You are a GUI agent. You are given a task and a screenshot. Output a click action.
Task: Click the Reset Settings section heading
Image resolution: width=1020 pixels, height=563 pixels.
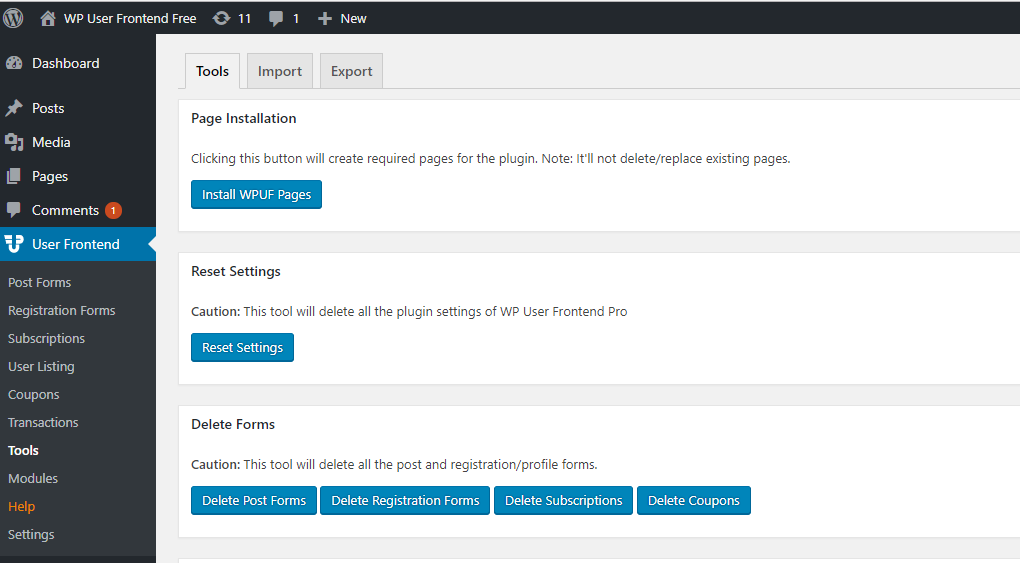point(236,271)
